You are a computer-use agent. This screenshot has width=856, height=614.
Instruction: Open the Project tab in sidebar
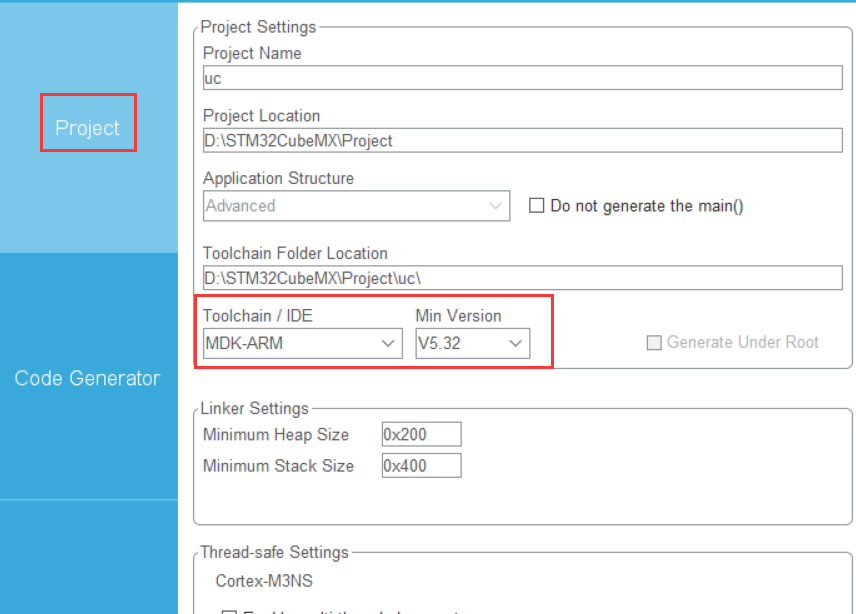pyautogui.click(x=88, y=128)
